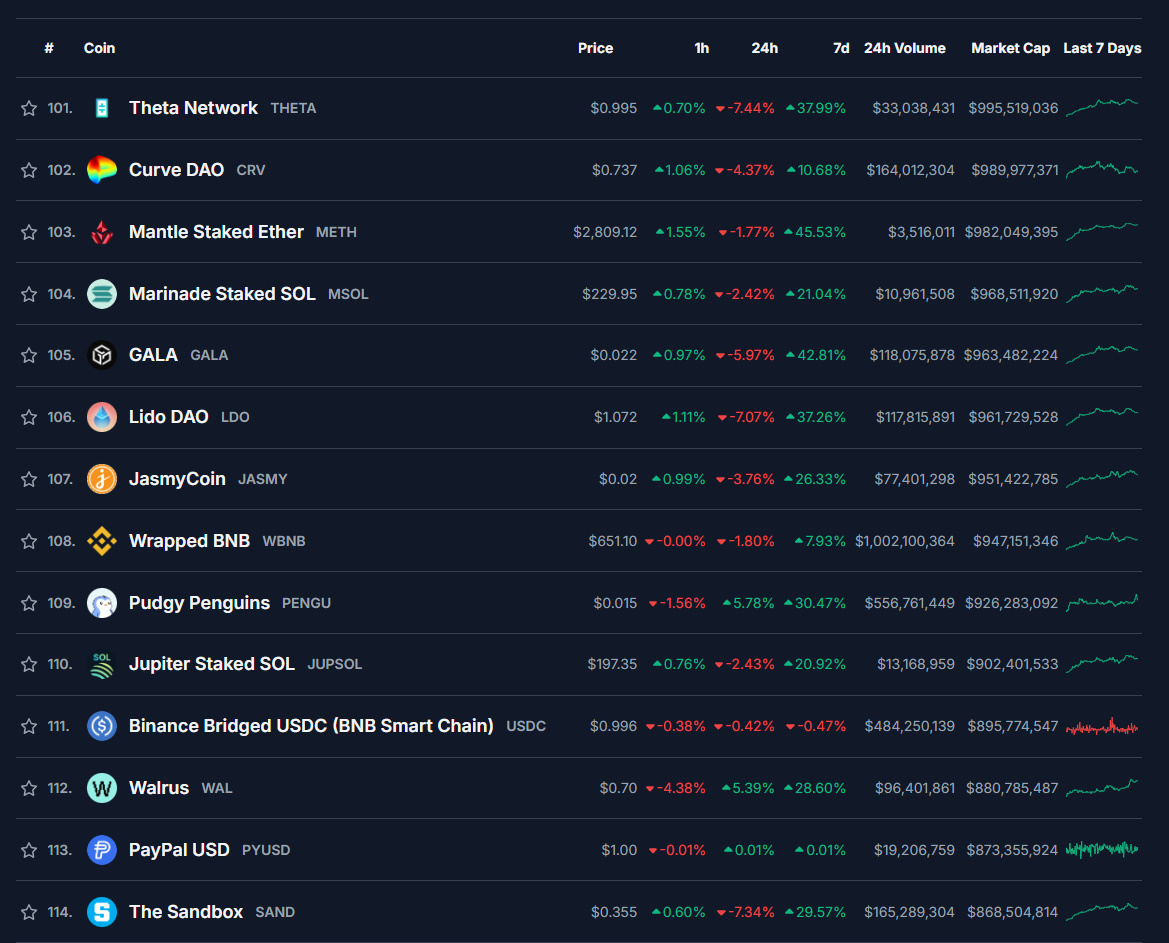Open the Walrus coin link

pos(159,788)
